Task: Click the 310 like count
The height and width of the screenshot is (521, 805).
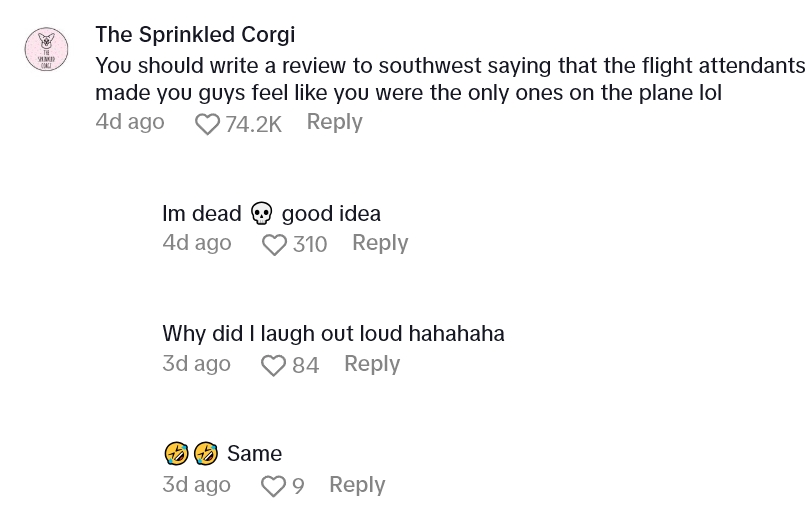Action: coord(310,245)
